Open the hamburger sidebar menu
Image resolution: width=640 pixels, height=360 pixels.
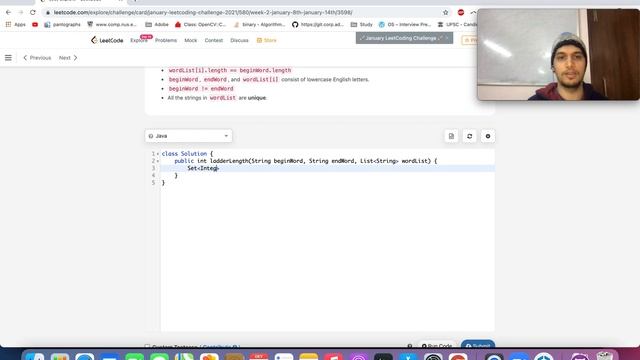(x=8, y=58)
